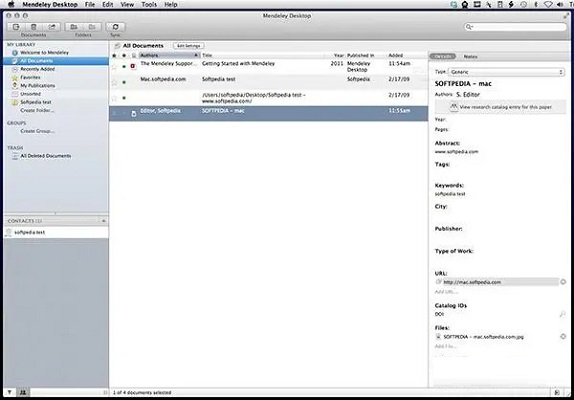Open the URL link icon beside mac.softpedia.com
The width and height of the screenshot is (574, 400).
point(439,281)
